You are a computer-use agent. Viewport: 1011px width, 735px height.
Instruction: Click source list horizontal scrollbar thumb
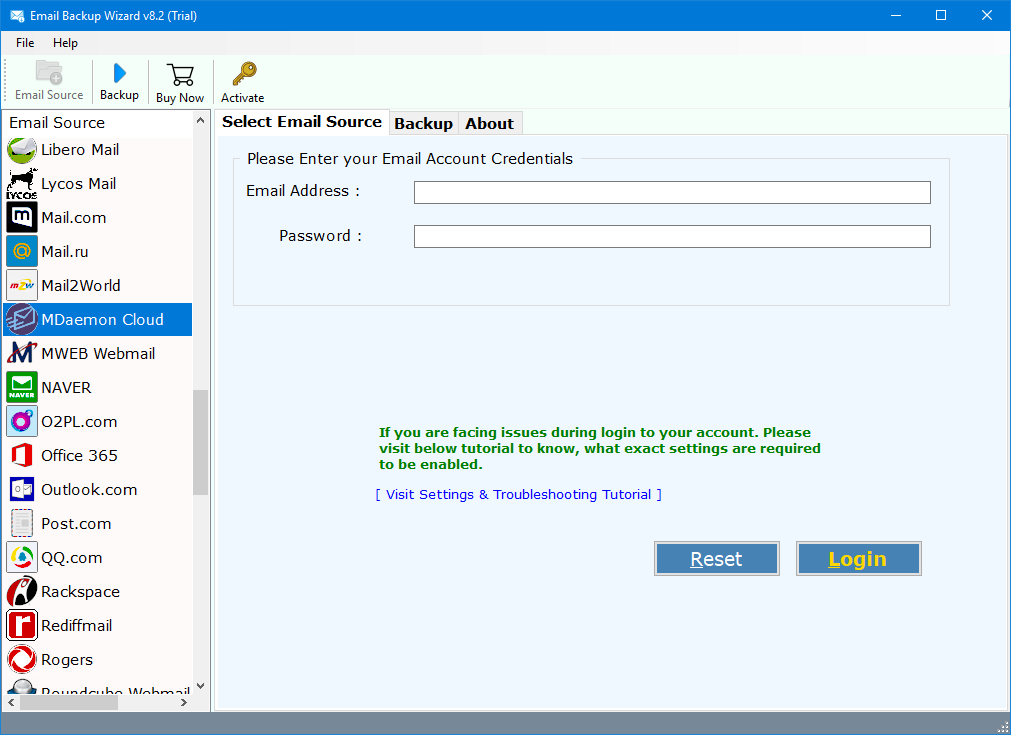click(69, 703)
